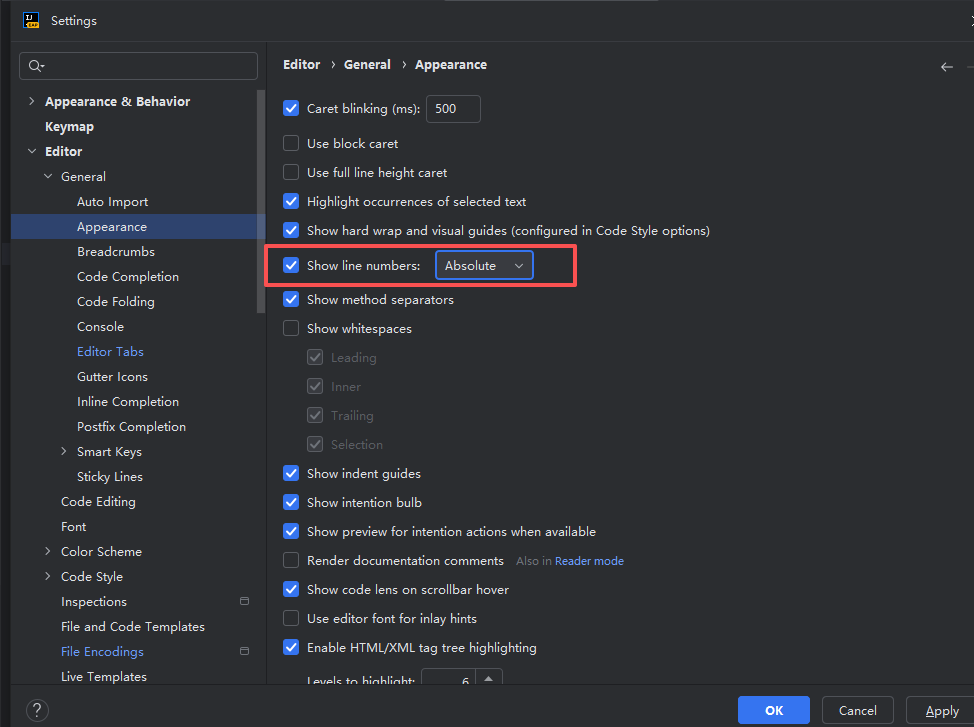Enable Show whitespaces checkbox
Screen dimensions: 974x727
291,328
